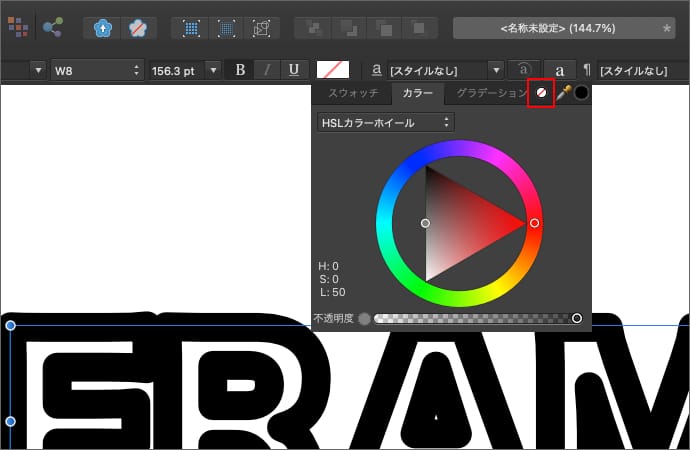This screenshot has height=450, width=690.
Task: Select the eyedropper color picker tool
Action: pos(563,93)
